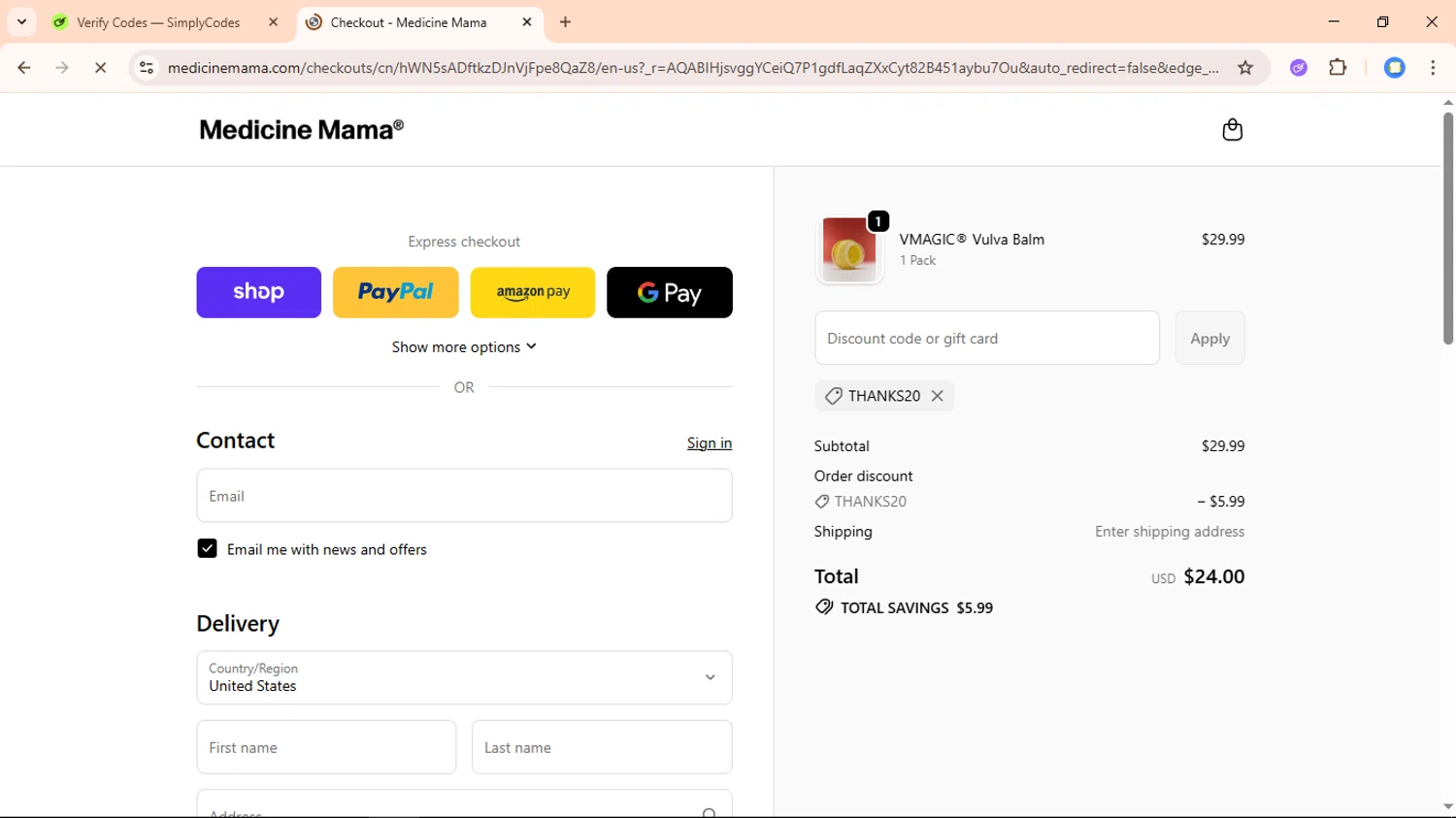The height and width of the screenshot is (818, 1456).
Task: Choose Google Pay express checkout
Action: 670,292
